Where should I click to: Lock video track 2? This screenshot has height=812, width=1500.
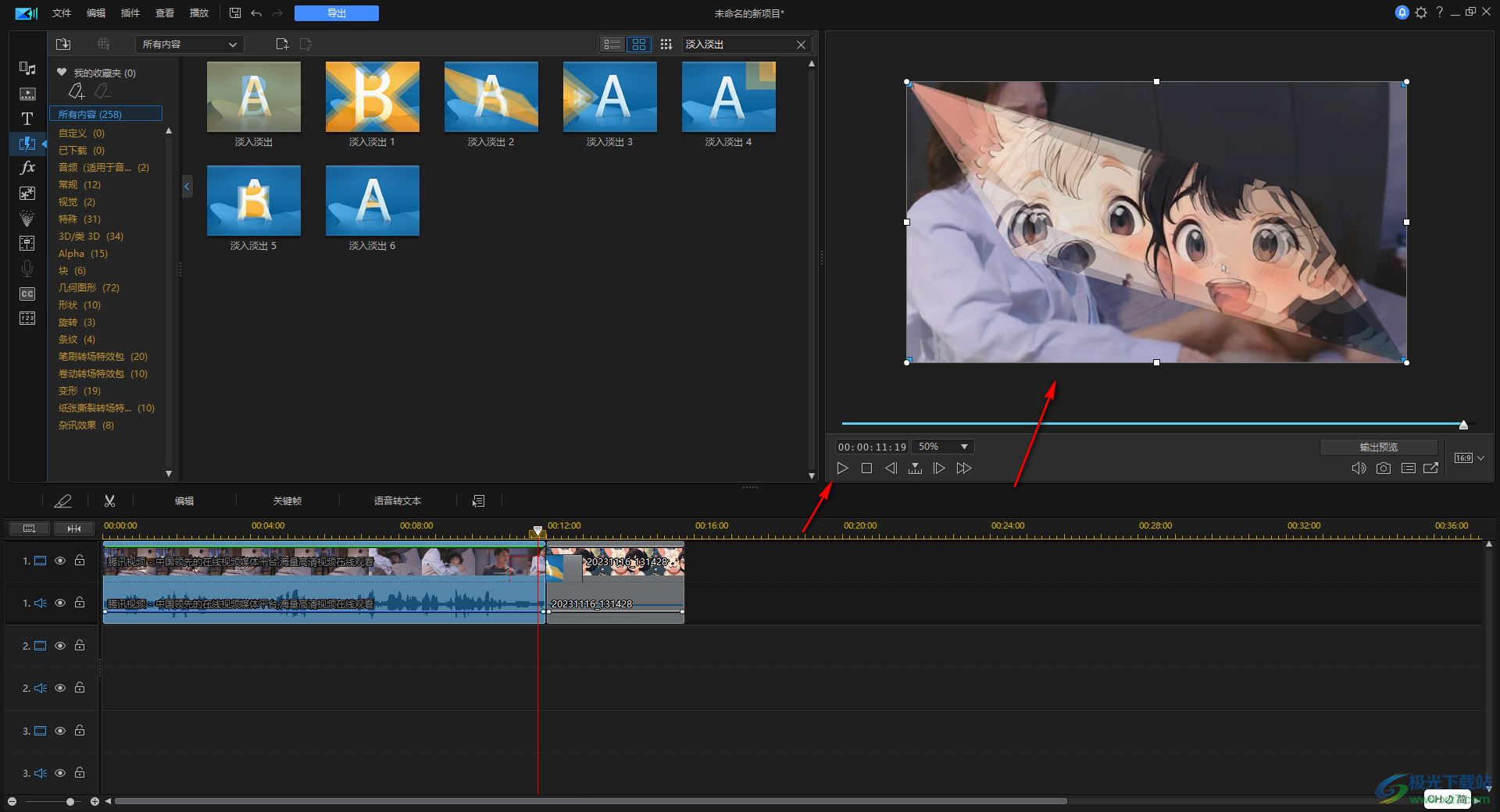click(x=80, y=646)
